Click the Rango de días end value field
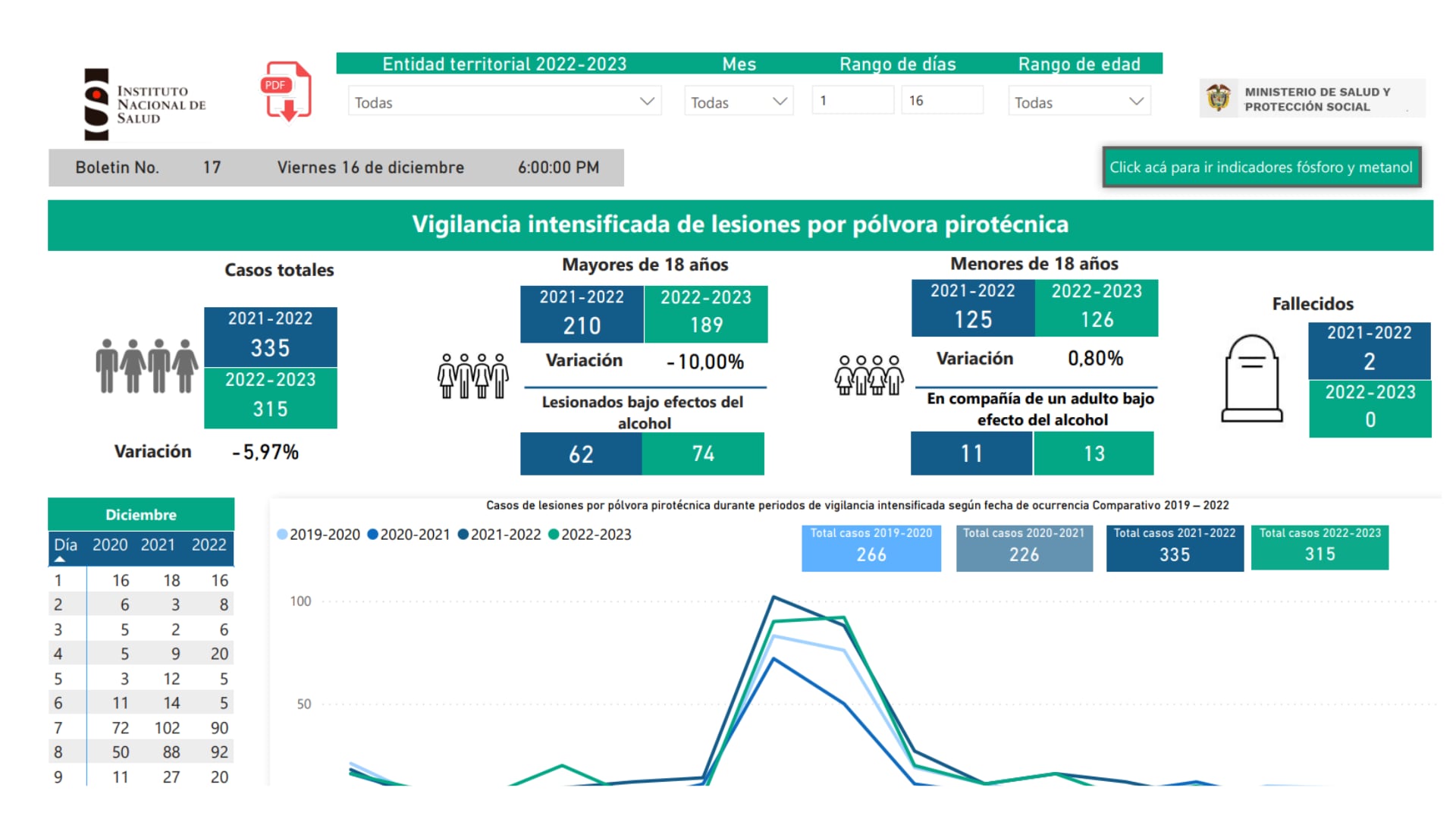 pos(941,100)
